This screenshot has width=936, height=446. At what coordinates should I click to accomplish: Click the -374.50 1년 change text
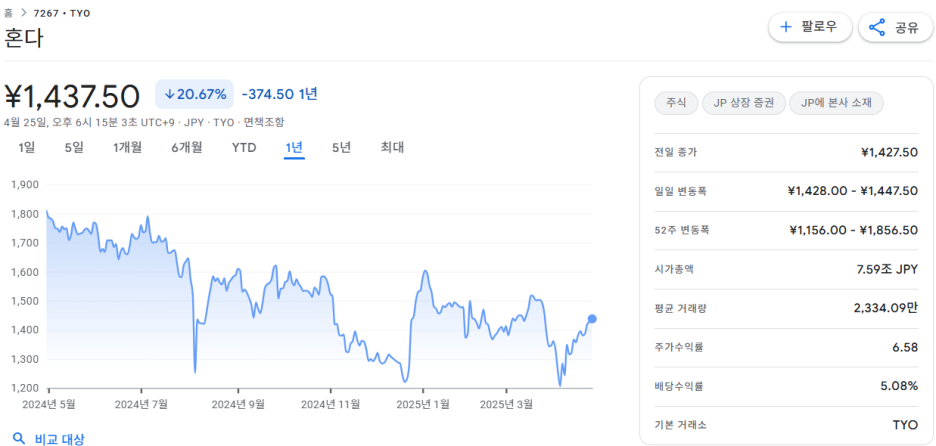[x=279, y=94]
